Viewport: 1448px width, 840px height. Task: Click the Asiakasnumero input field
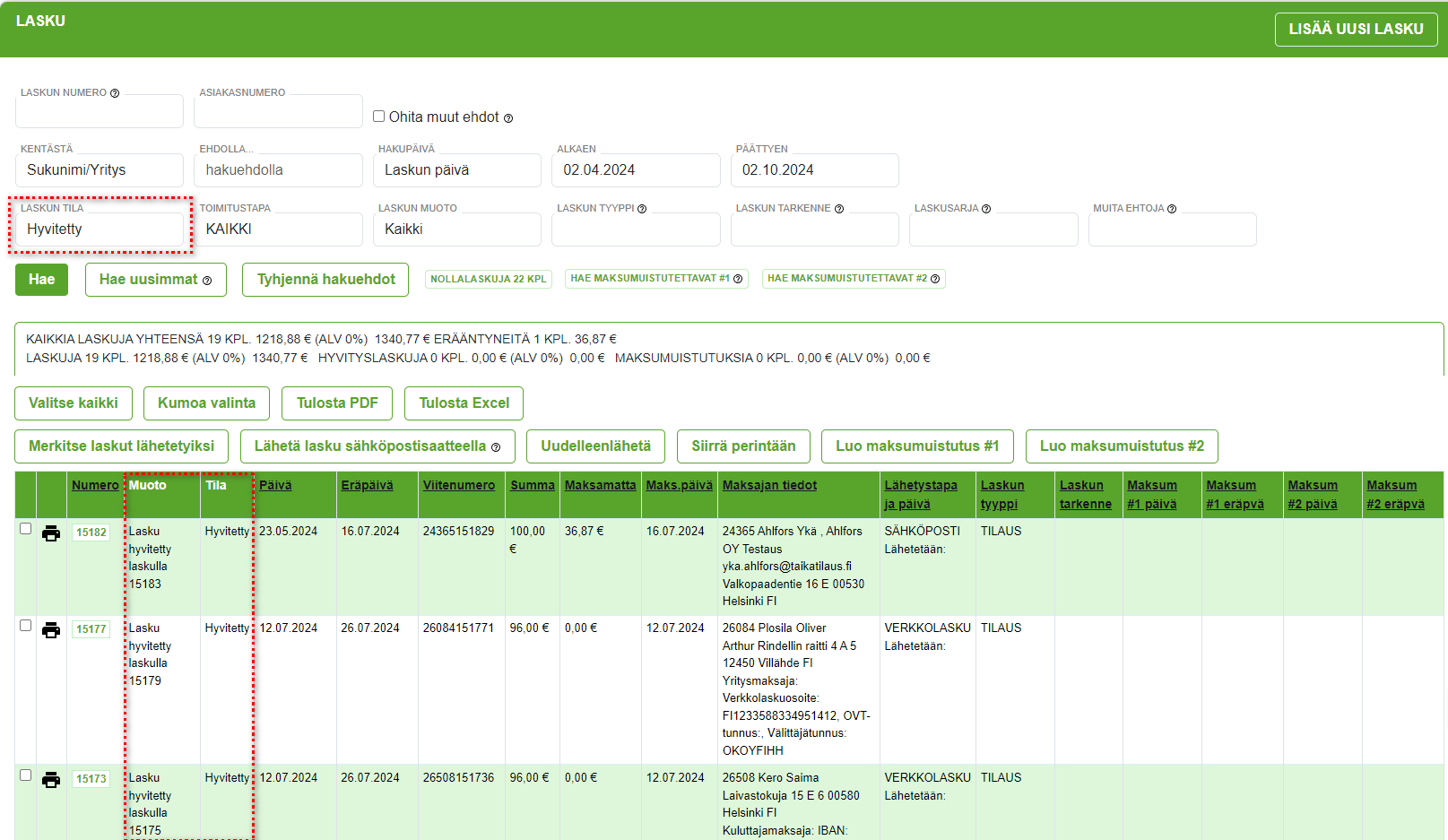pos(278,111)
